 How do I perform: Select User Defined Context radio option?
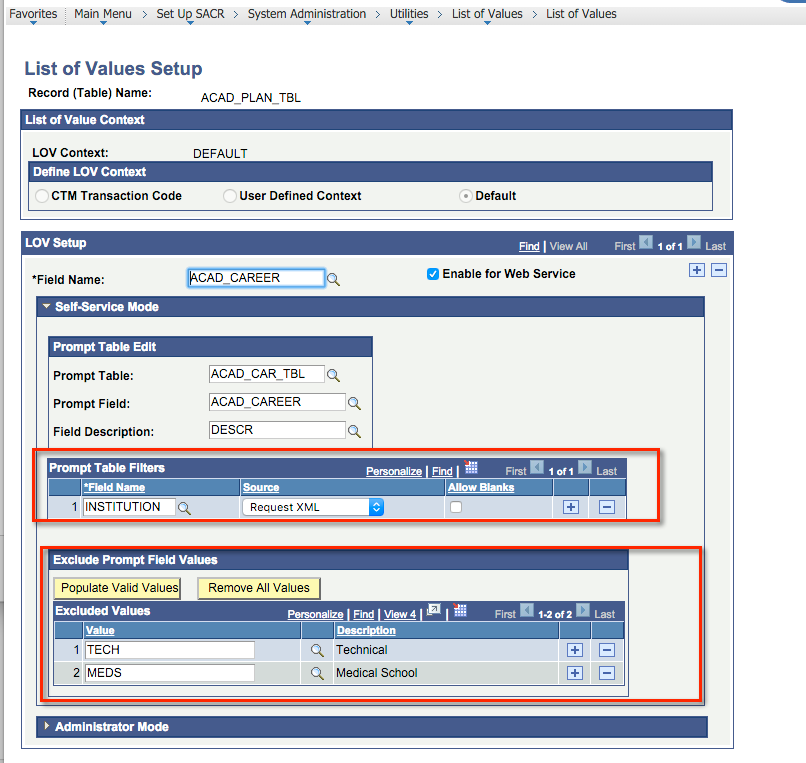click(x=230, y=196)
